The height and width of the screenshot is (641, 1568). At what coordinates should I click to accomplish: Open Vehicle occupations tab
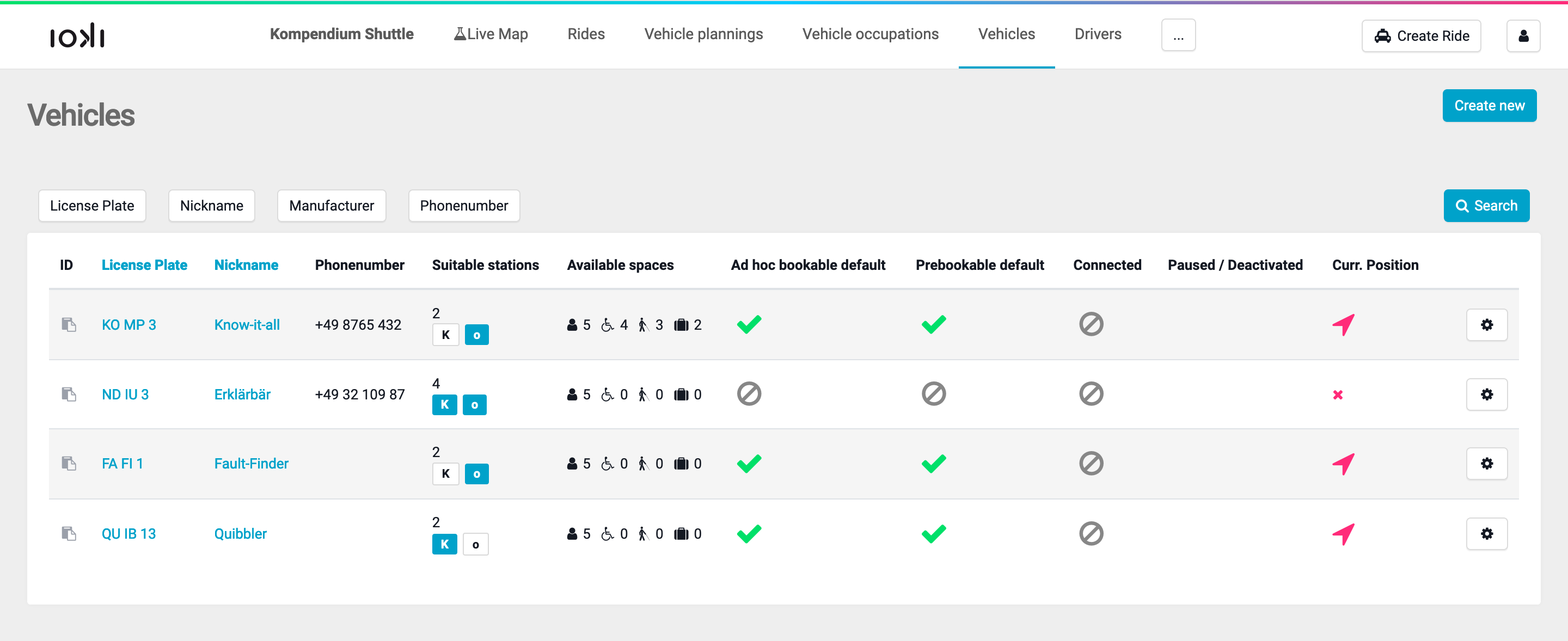point(870,34)
